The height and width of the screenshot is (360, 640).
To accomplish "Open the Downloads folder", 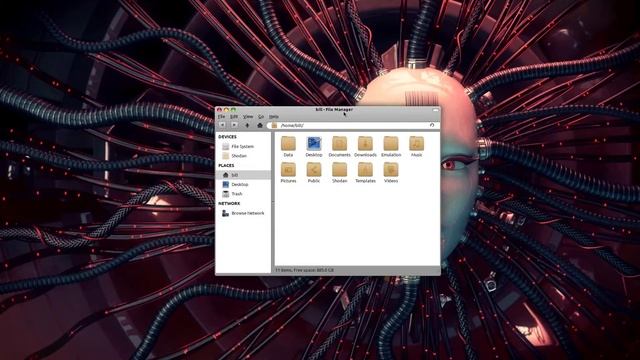I will pyautogui.click(x=365, y=147).
